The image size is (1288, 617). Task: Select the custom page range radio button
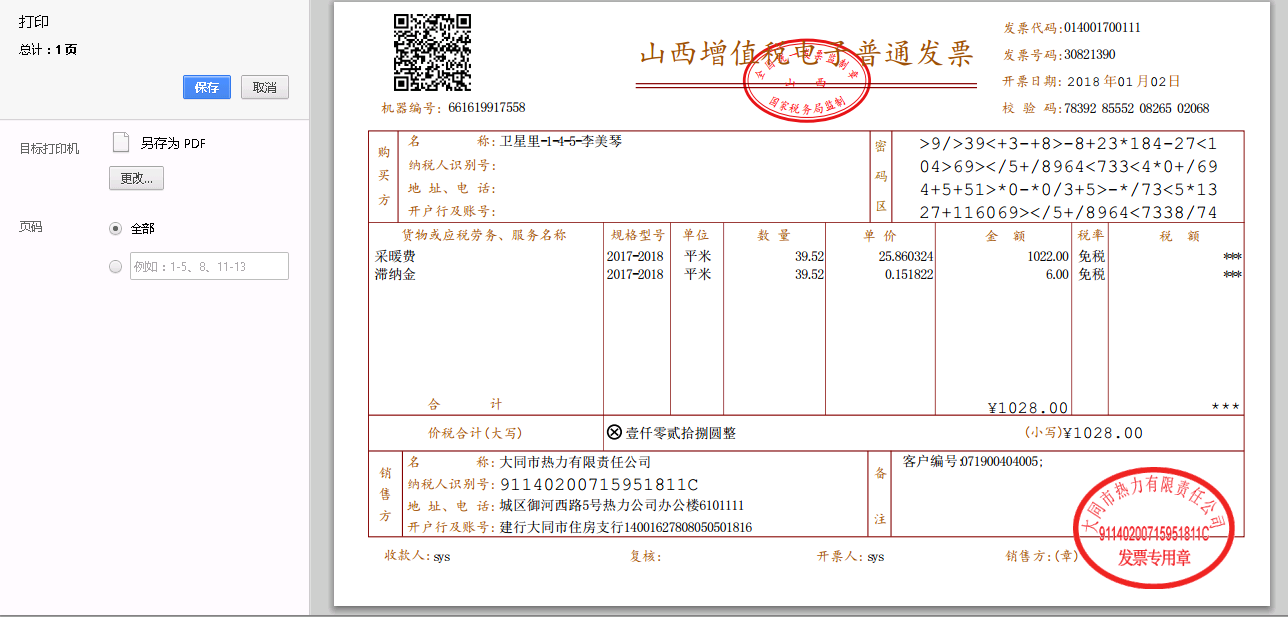[116, 266]
